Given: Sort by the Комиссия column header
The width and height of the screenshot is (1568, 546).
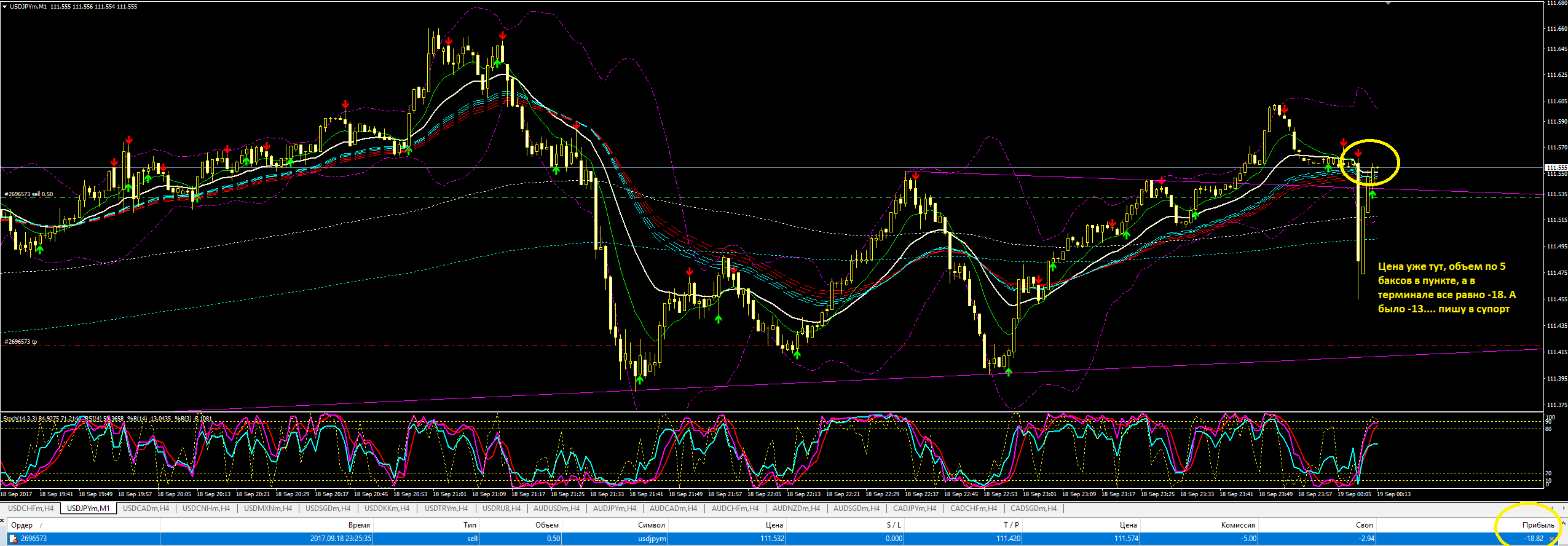Looking at the screenshot, I should tap(1237, 525).
